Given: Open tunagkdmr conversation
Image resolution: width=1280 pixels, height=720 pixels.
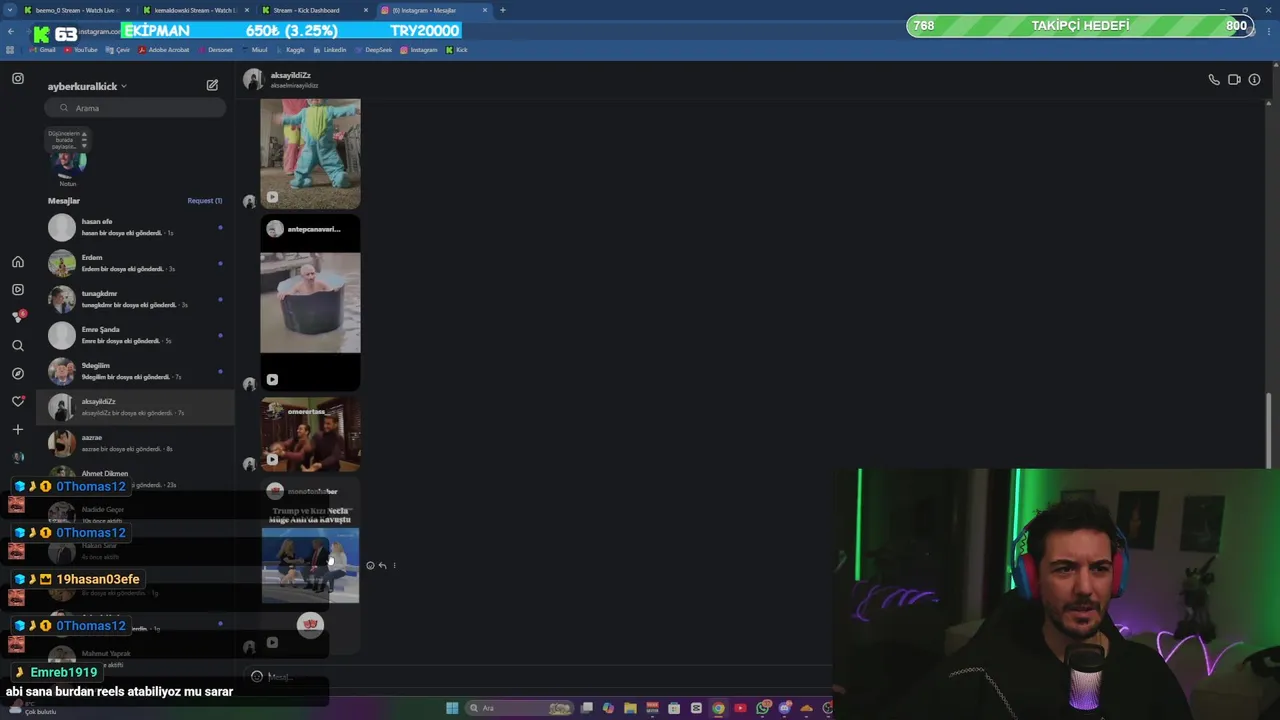Looking at the screenshot, I should 136,299.
